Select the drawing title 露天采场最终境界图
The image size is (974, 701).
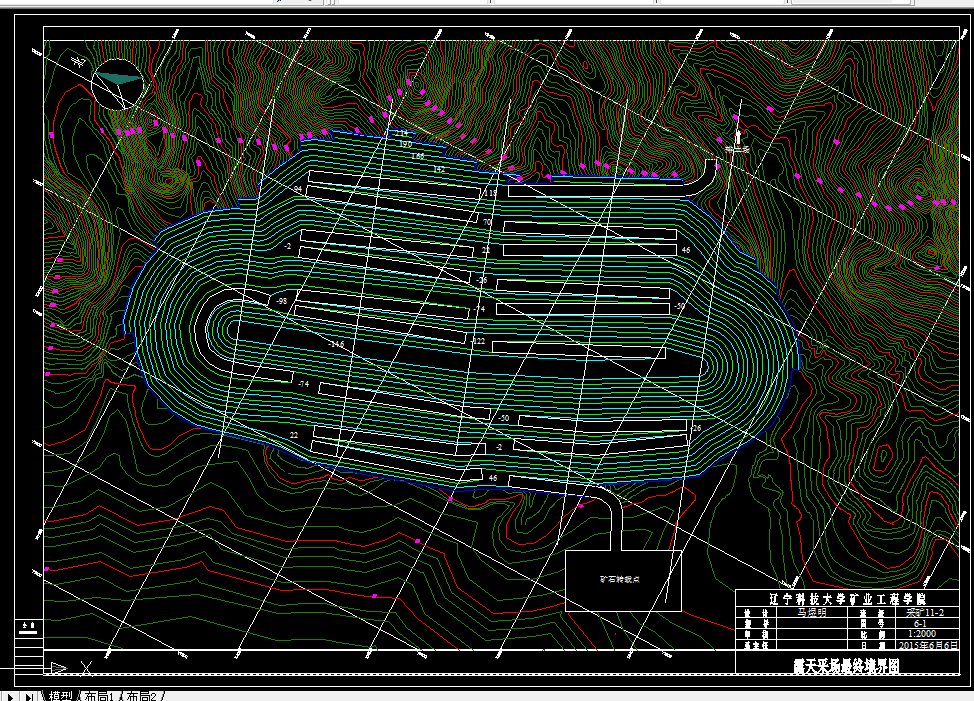(x=846, y=666)
